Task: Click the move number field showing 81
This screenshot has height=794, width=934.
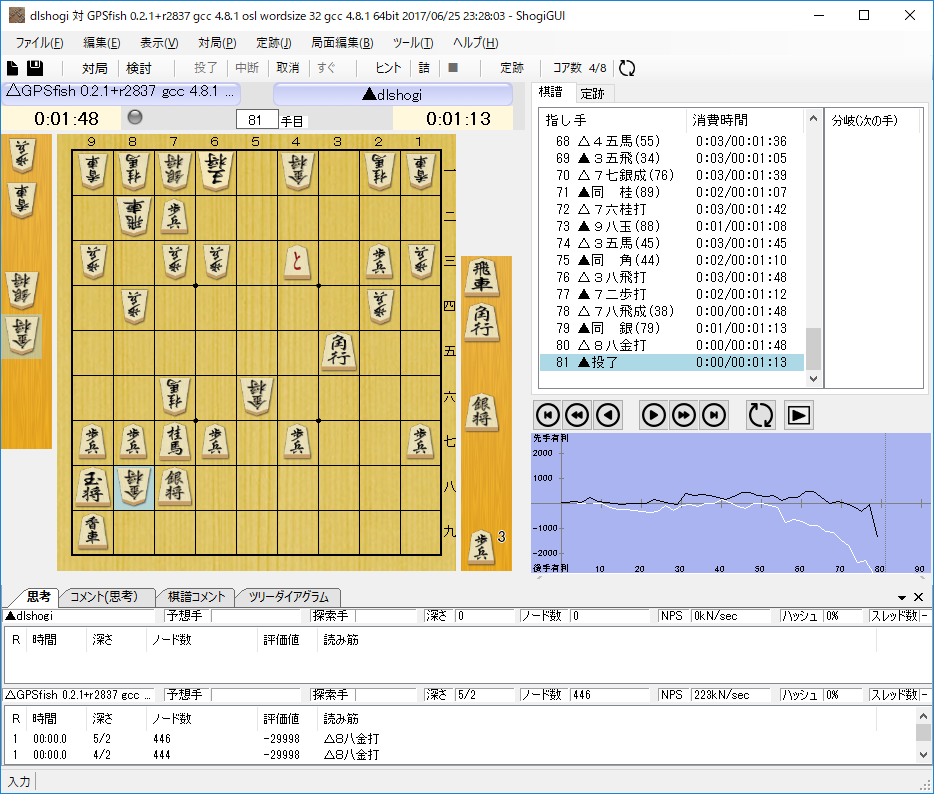Action: tap(257, 120)
